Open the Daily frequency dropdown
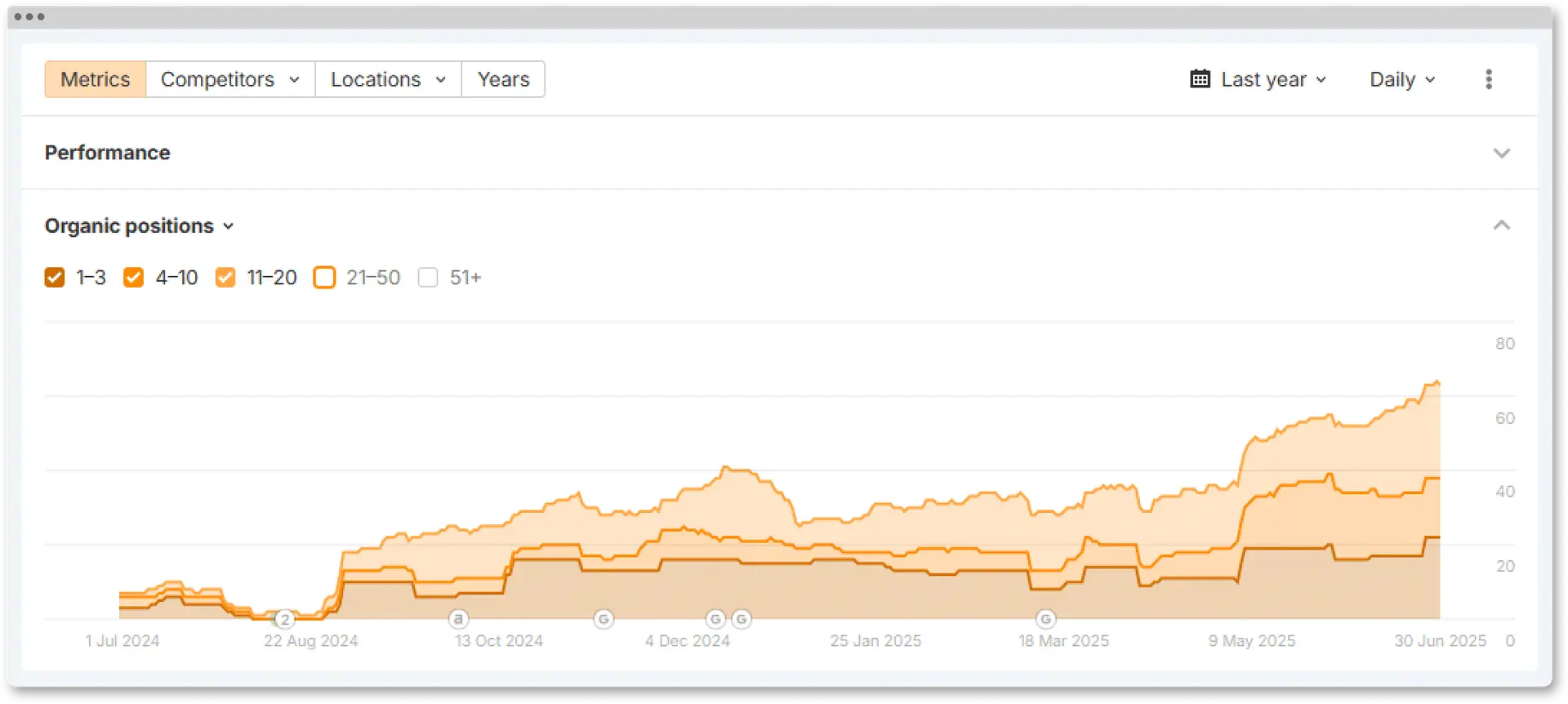The width and height of the screenshot is (1568, 704). [x=1401, y=79]
